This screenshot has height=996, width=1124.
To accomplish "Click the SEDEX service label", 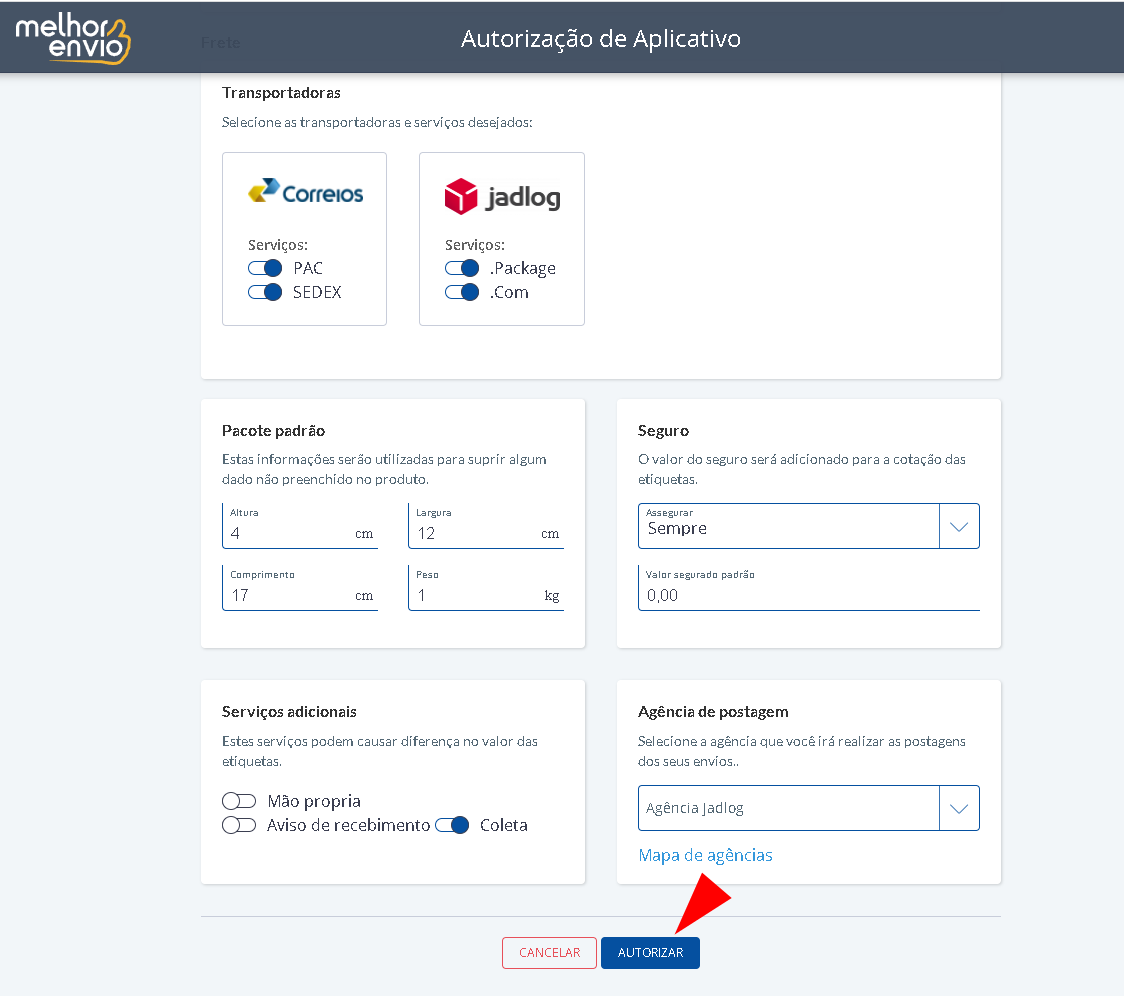I will coord(317,293).
